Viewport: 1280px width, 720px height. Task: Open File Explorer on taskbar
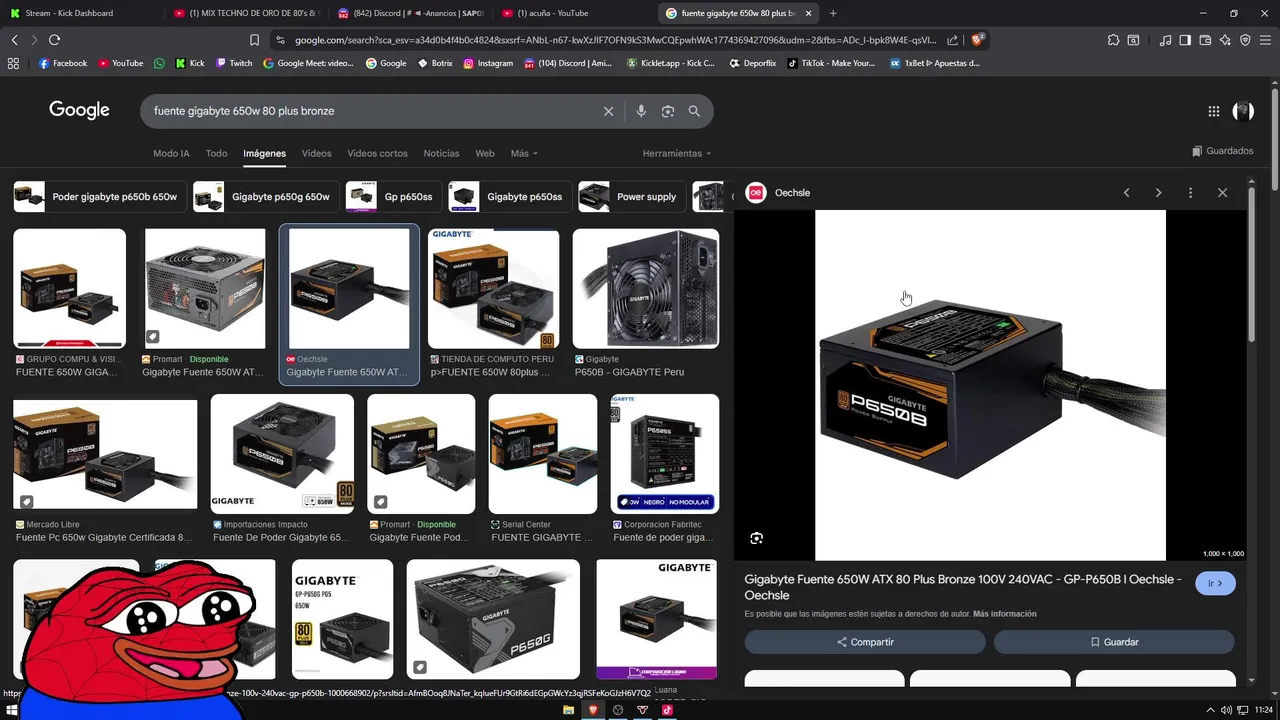(568, 710)
